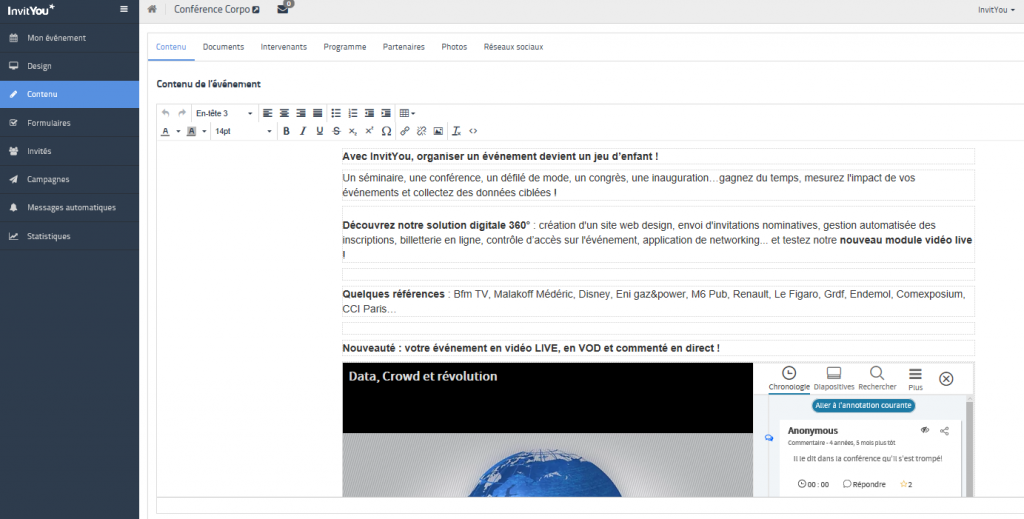Select Contenu in the sidebar

tap(69, 94)
